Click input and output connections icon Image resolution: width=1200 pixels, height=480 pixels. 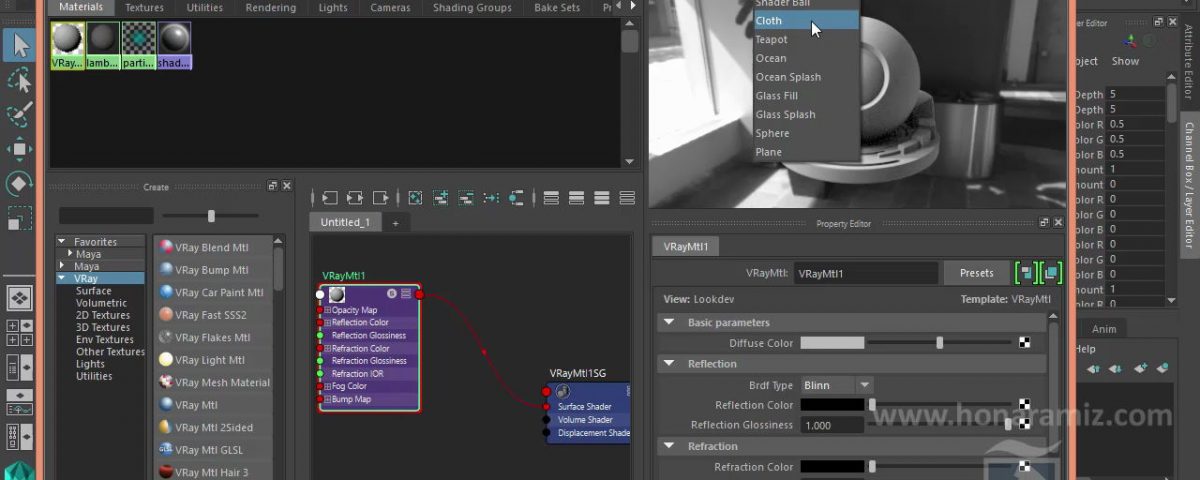point(354,198)
